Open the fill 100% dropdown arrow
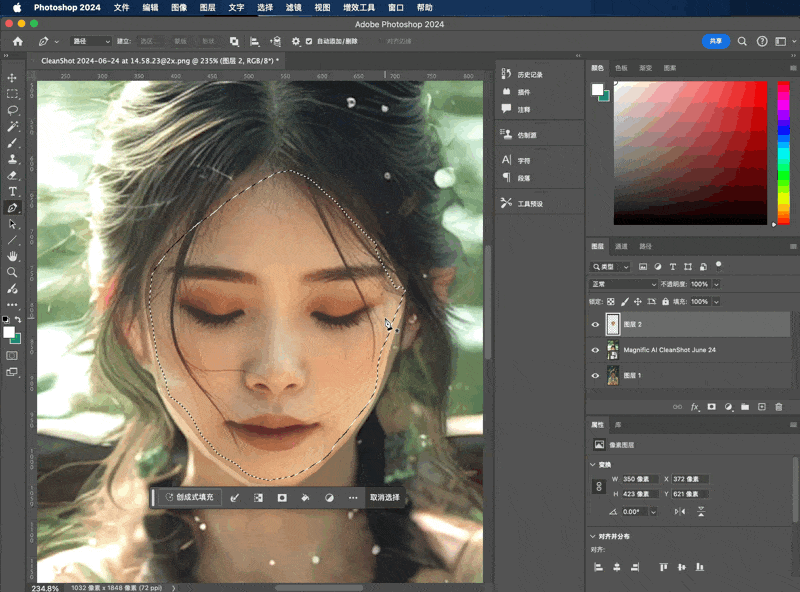The height and width of the screenshot is (592, 800). click(716, 302)
